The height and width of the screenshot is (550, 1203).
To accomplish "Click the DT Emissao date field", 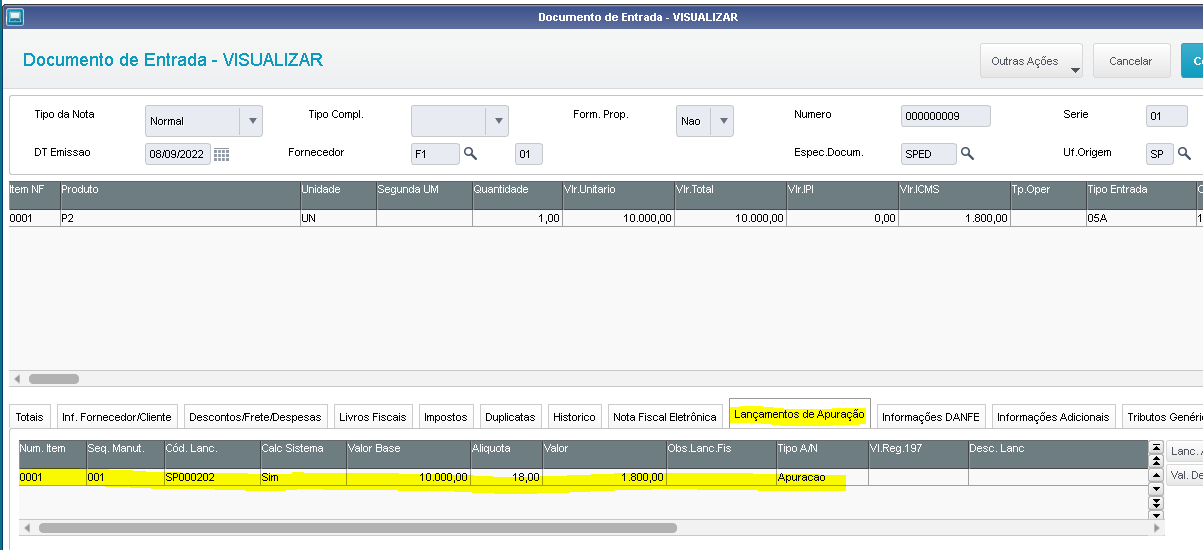I will [x=178, y=154].
